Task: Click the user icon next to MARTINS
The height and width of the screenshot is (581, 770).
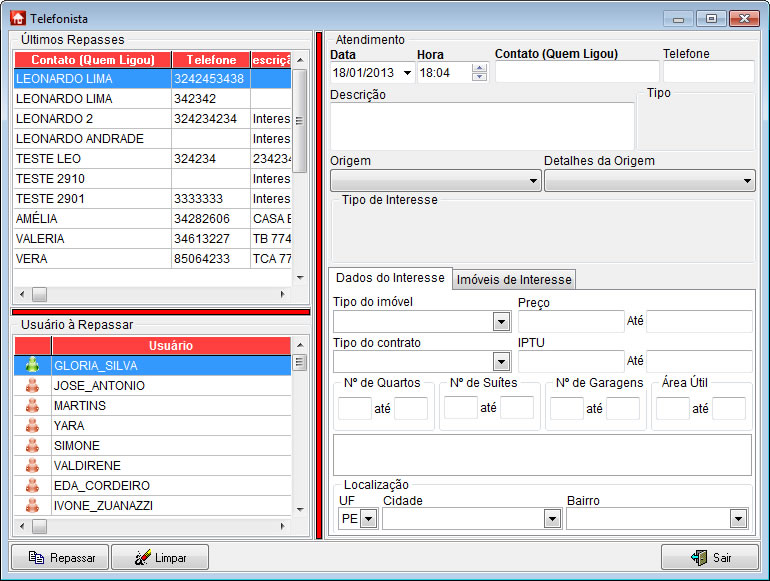Action: [32, 406]
